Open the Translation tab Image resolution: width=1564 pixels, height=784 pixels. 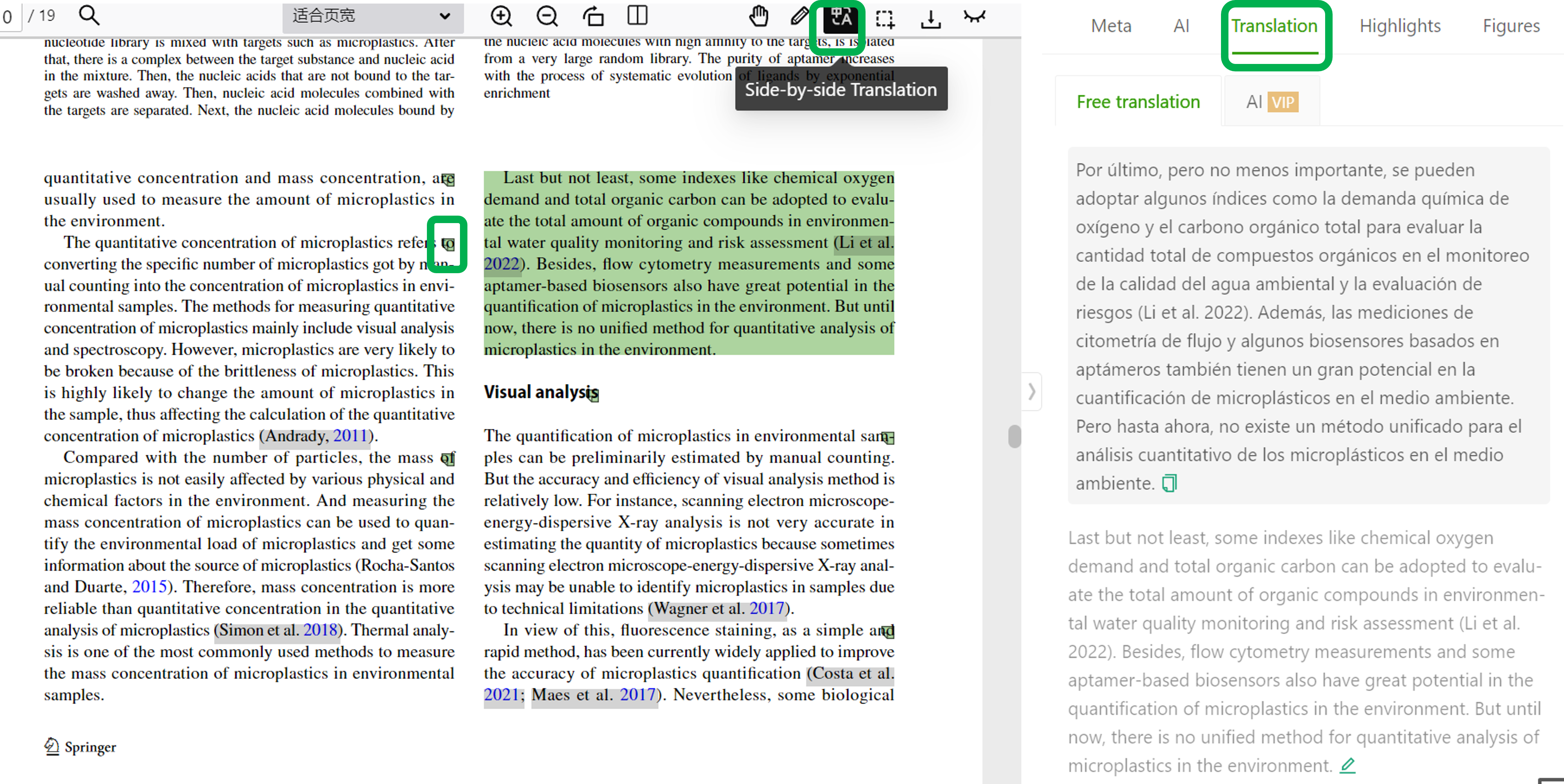pyautogui.click(x=1274, y=26)
